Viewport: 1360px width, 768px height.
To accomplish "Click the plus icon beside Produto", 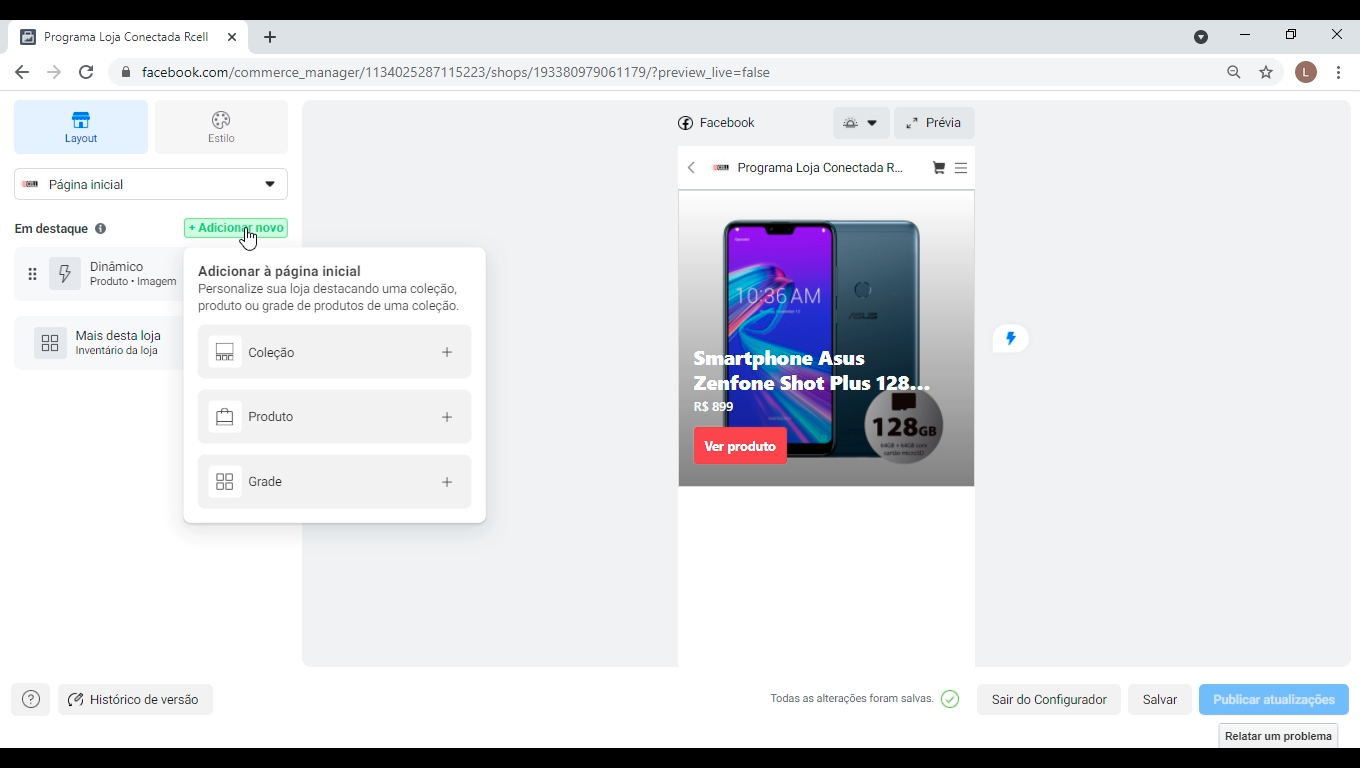I will [447, 417].
